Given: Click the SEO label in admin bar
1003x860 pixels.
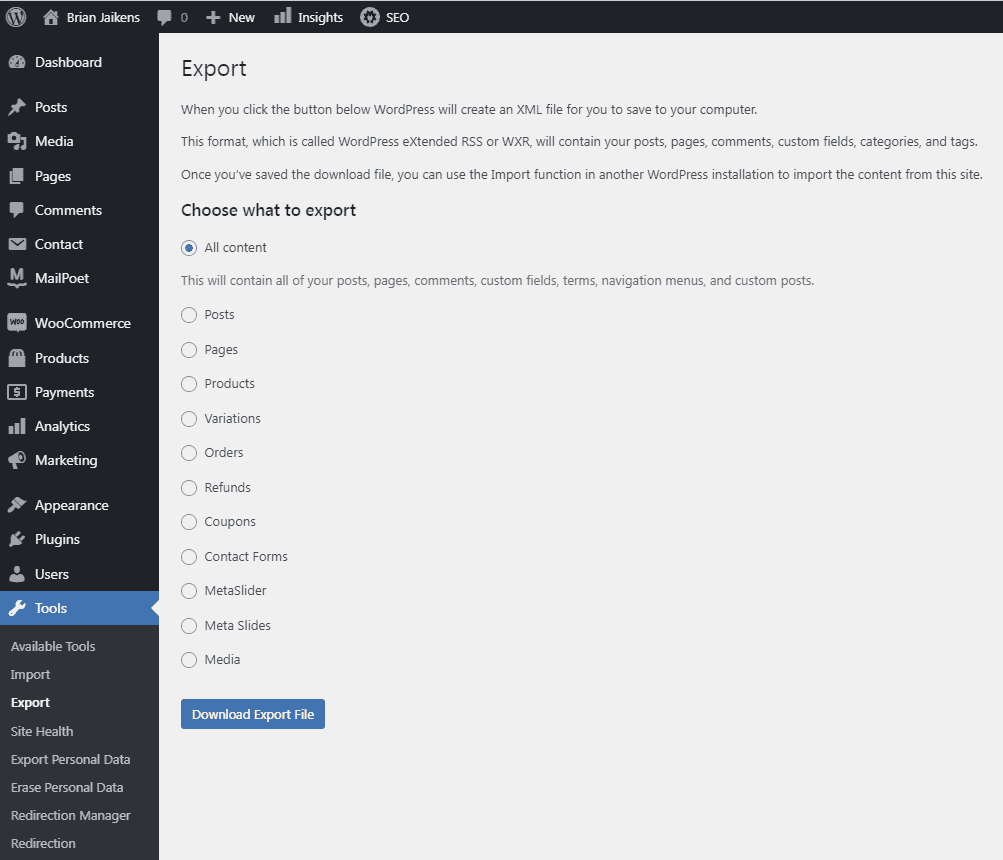Looking at the screenshot, I should pyautogui.click(x=397, y=18).
